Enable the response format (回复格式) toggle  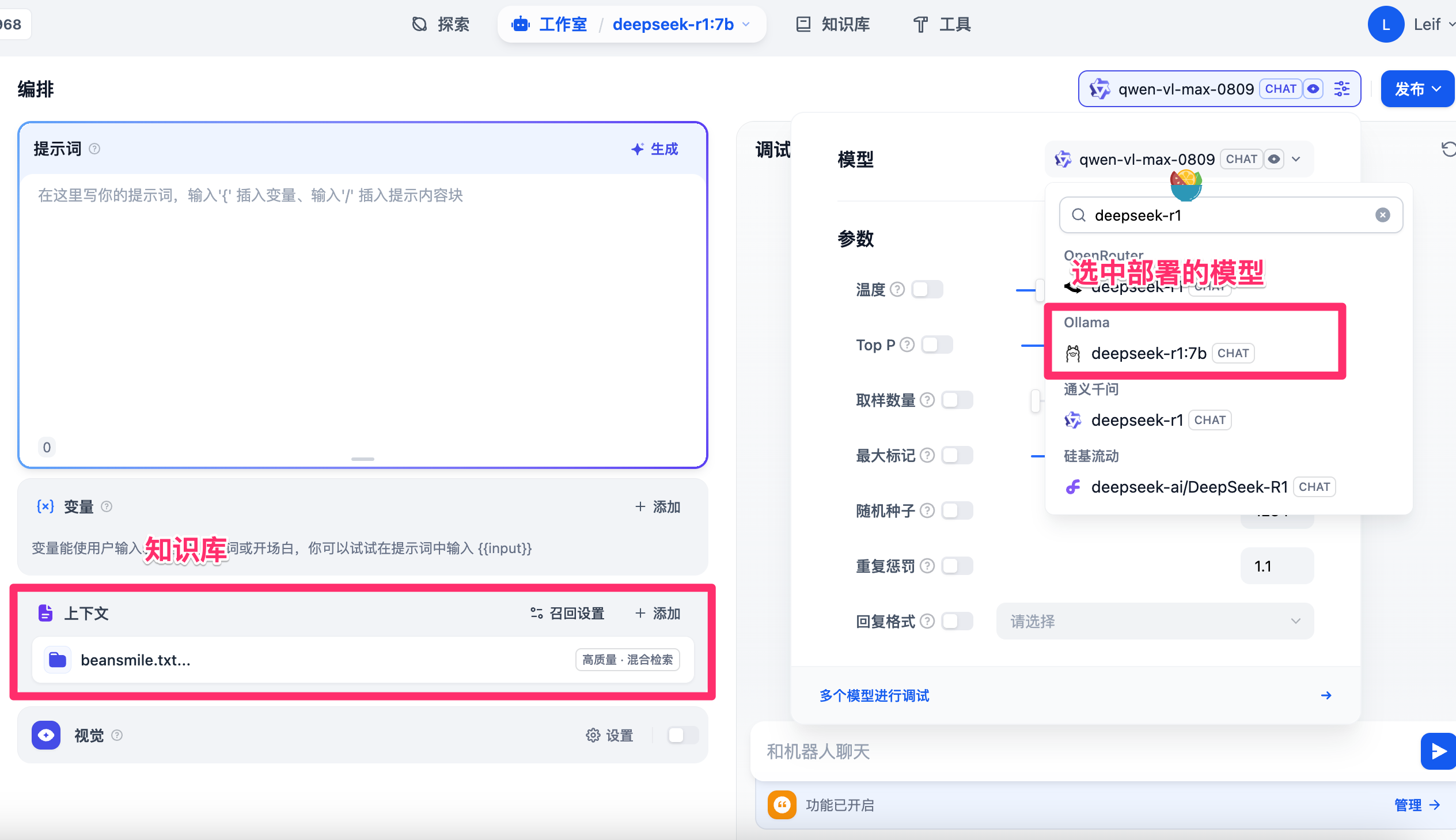(957, 621)
